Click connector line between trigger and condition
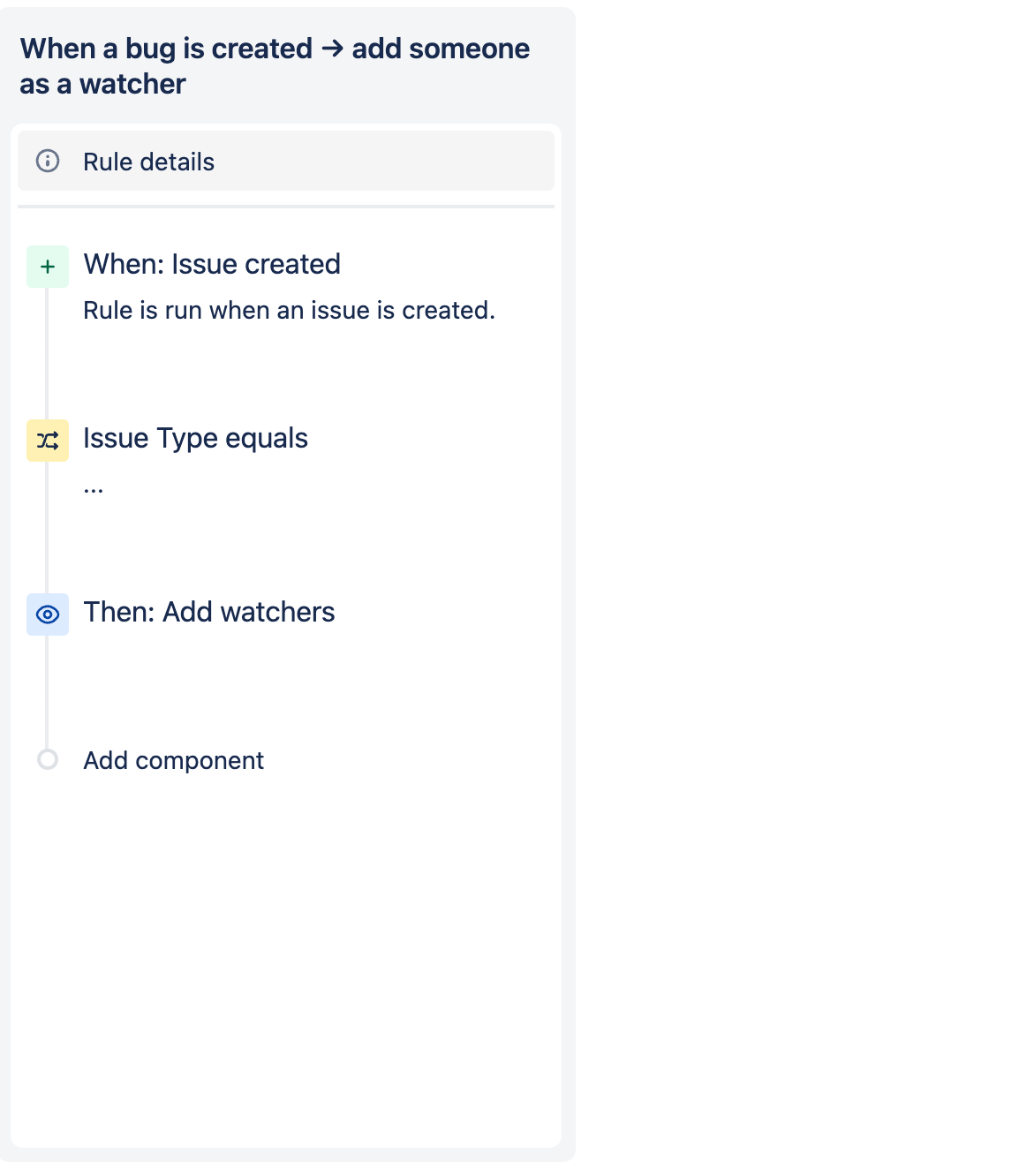 pyautogui.click(x=47, y=353)
